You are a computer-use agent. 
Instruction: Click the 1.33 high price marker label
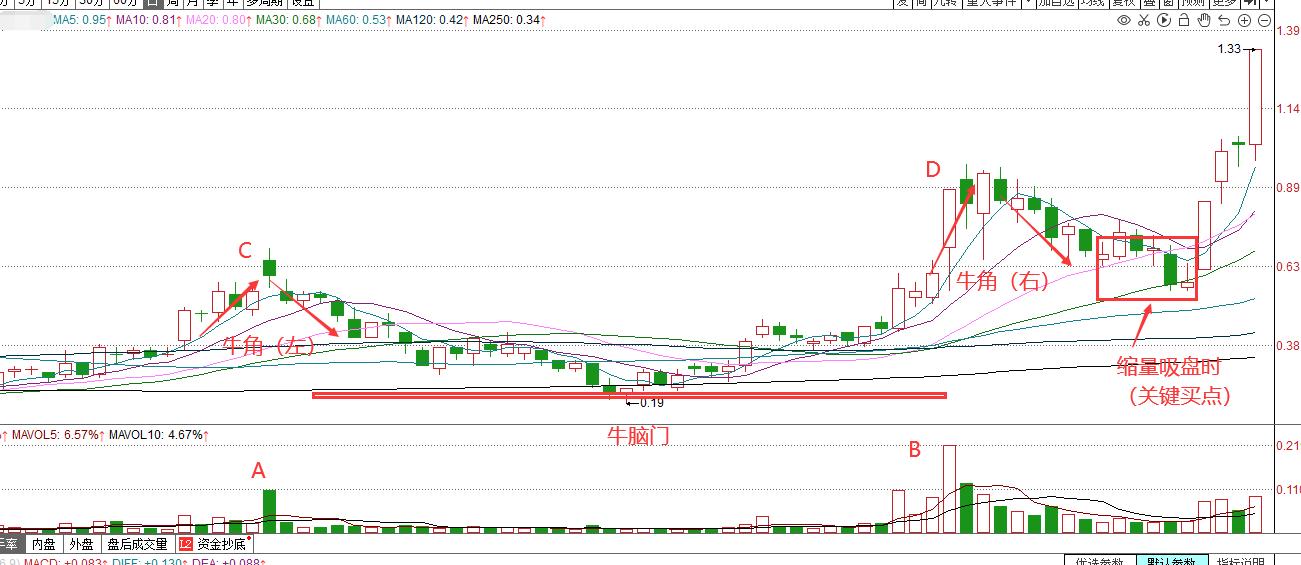1230,49
